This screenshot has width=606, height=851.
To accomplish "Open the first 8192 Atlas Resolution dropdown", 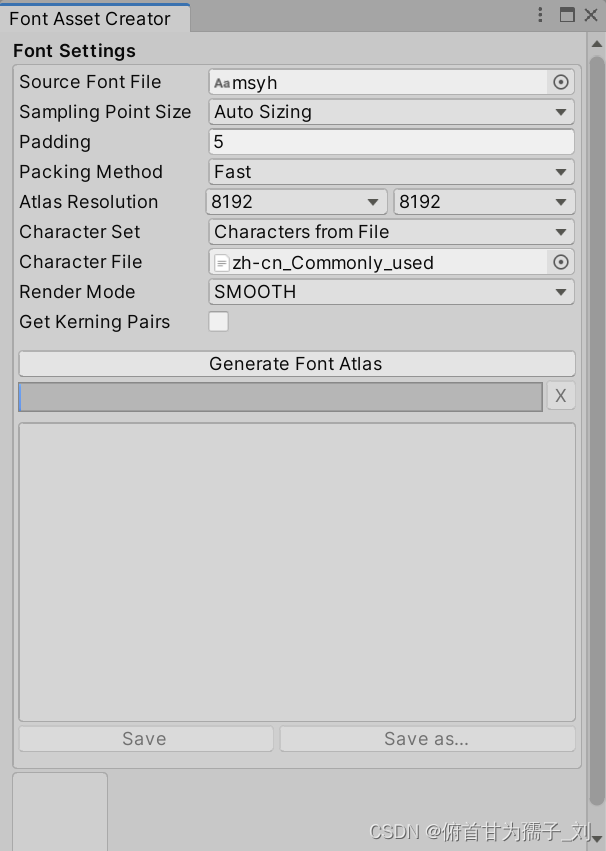I will [x=296, y=201].
